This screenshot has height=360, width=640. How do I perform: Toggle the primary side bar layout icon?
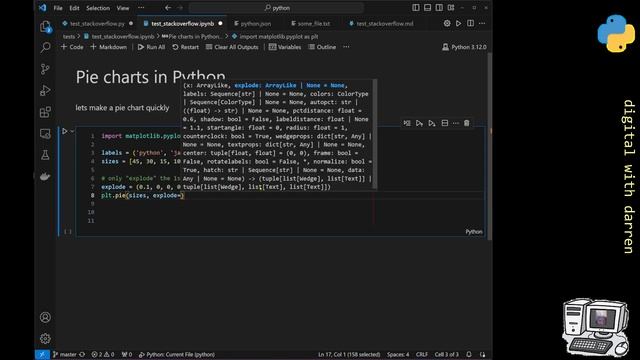[x=416, y=8]
